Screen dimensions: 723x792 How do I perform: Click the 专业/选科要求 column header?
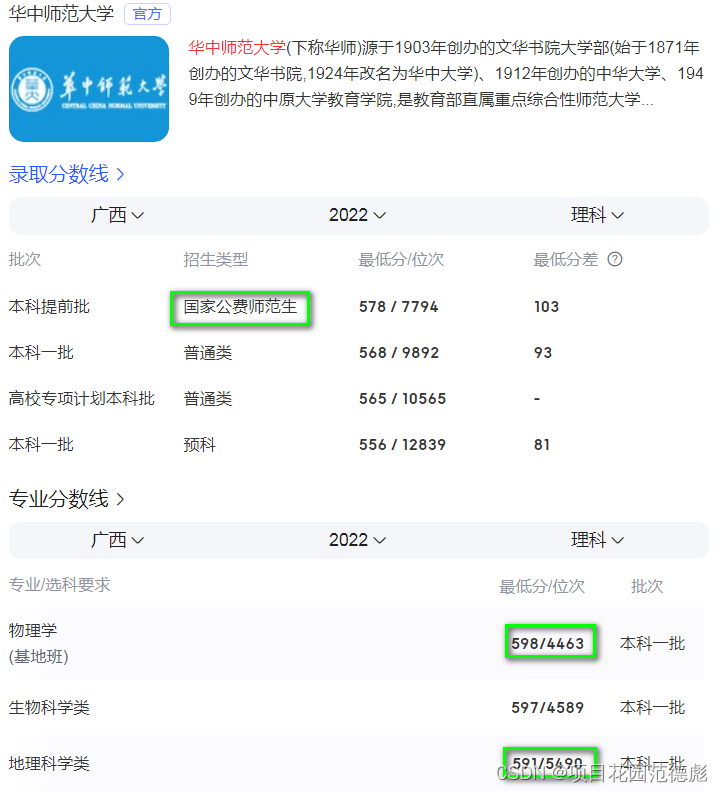[60, 585]
